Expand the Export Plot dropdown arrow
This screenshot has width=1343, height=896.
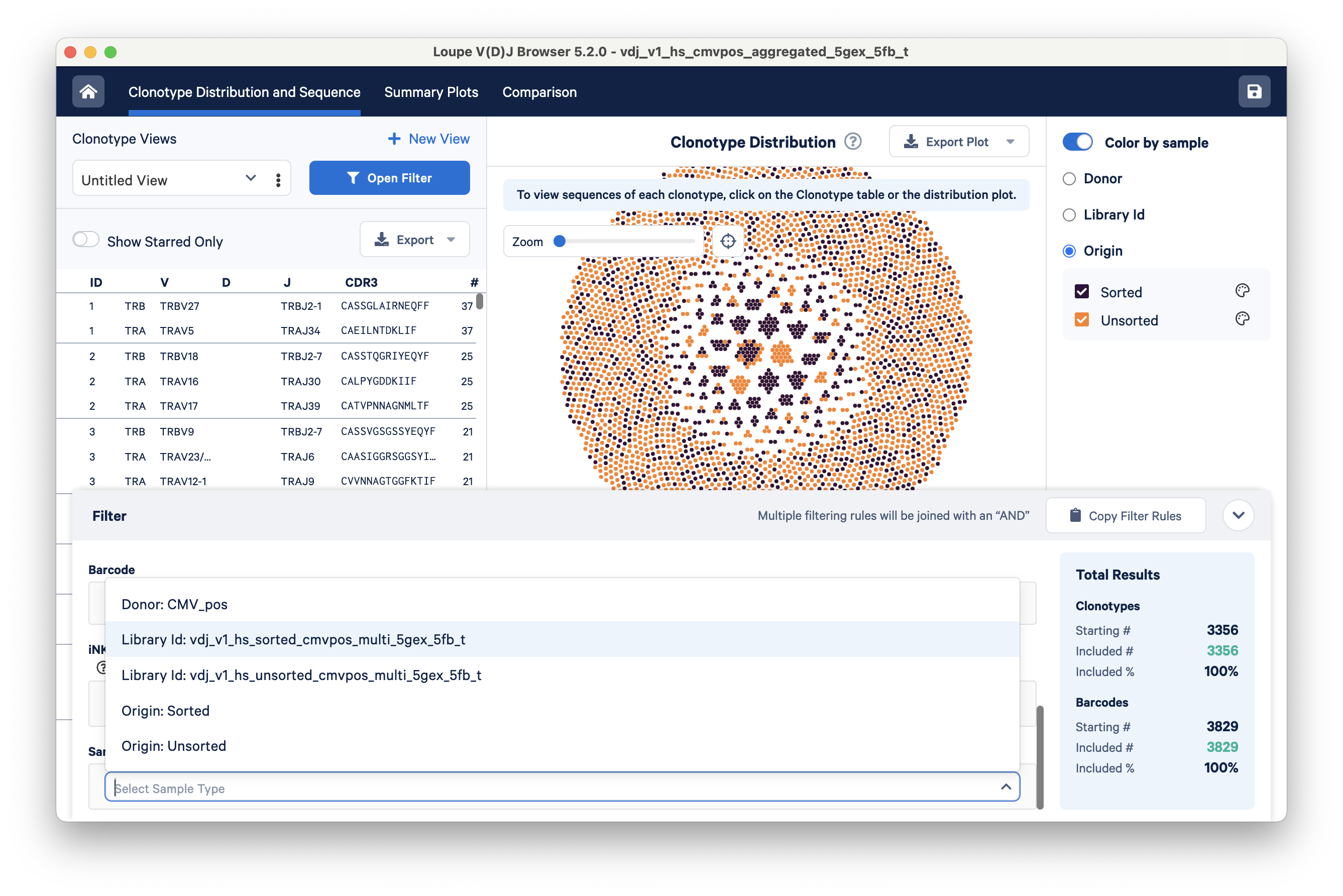(x=1010, y=142)
